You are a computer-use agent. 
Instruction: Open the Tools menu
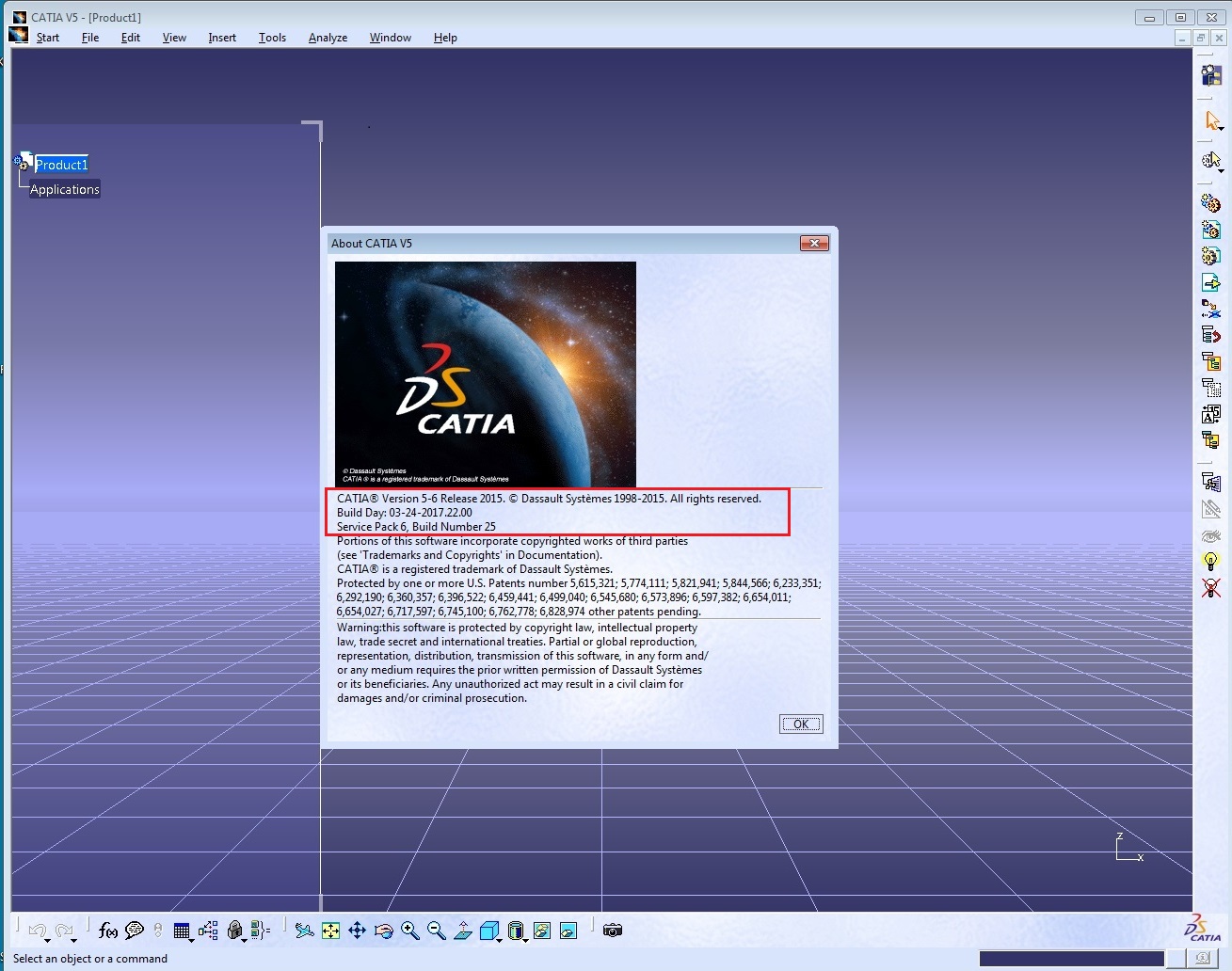pos(272,38)
